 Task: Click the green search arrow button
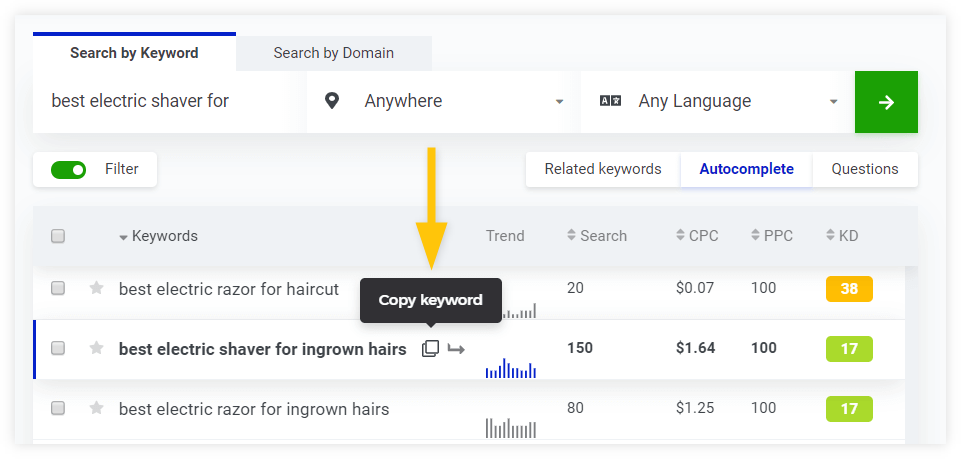885,102
